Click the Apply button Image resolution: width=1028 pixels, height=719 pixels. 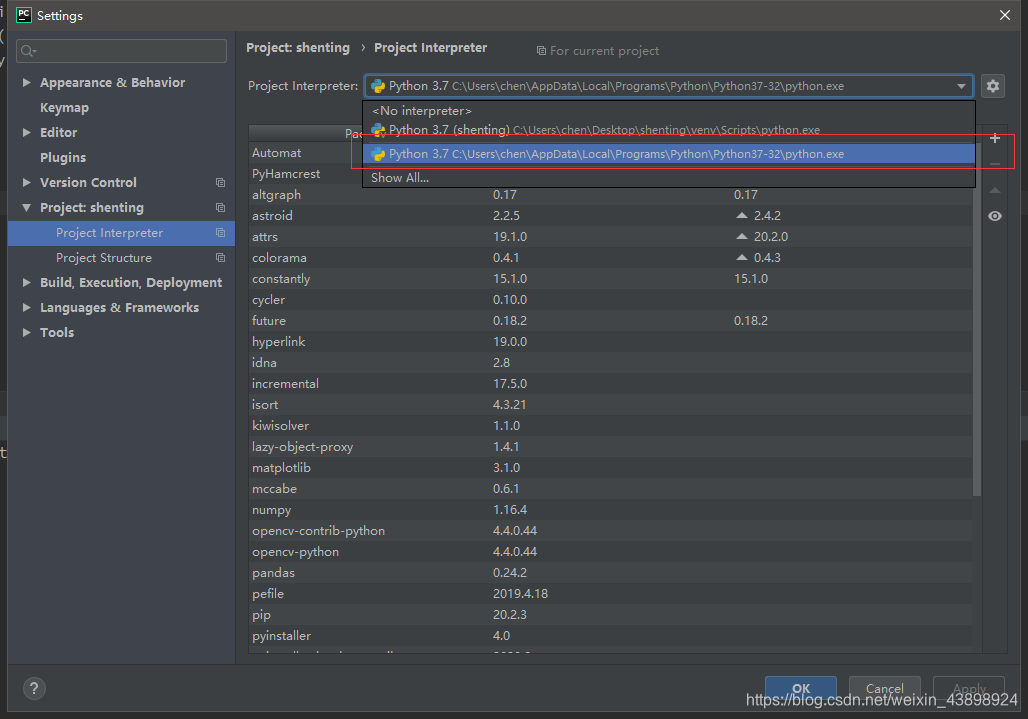[969, 688]
